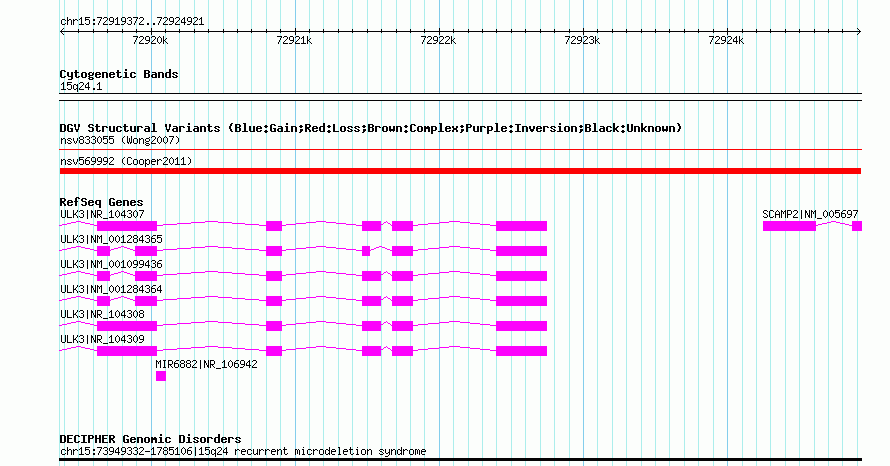Click the small narrow exon of ULK3|NM_001284365

coord(366,251)
